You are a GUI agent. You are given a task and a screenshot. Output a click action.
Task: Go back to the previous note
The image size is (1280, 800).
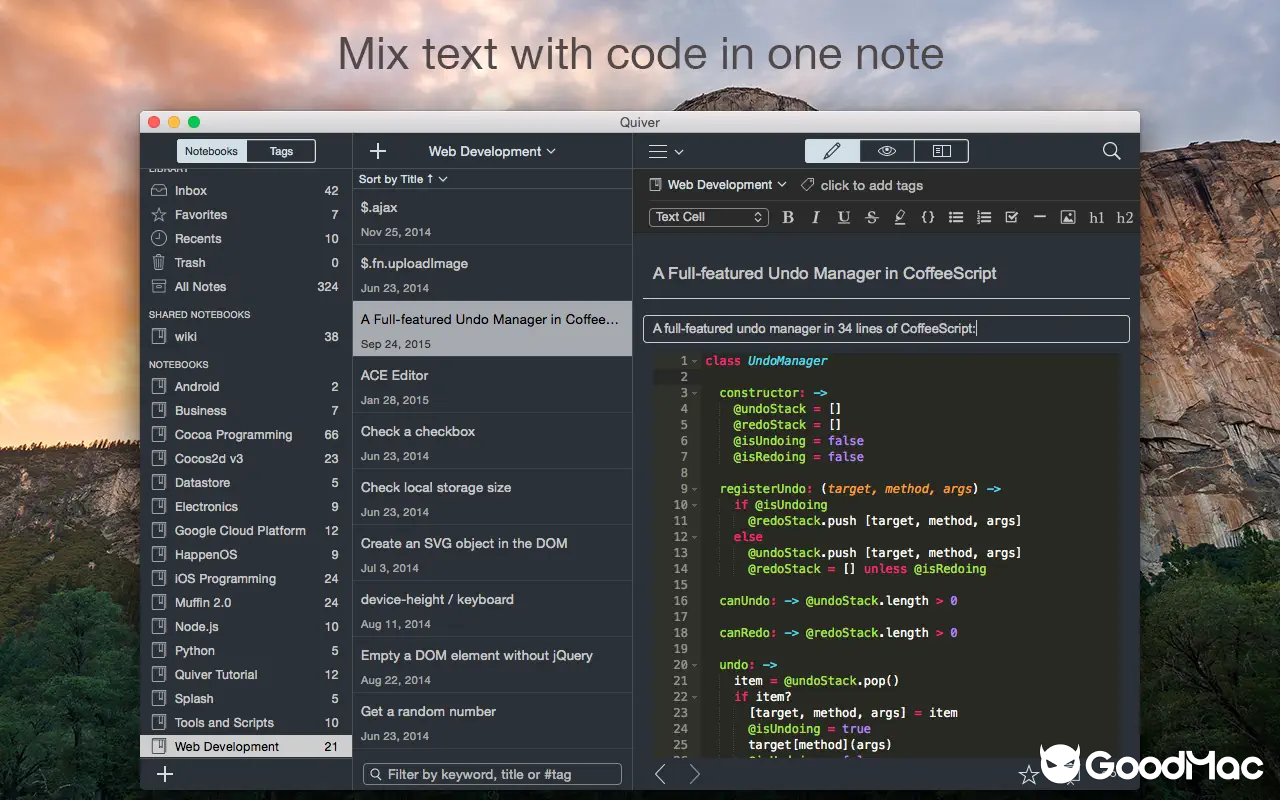[660, 773]
